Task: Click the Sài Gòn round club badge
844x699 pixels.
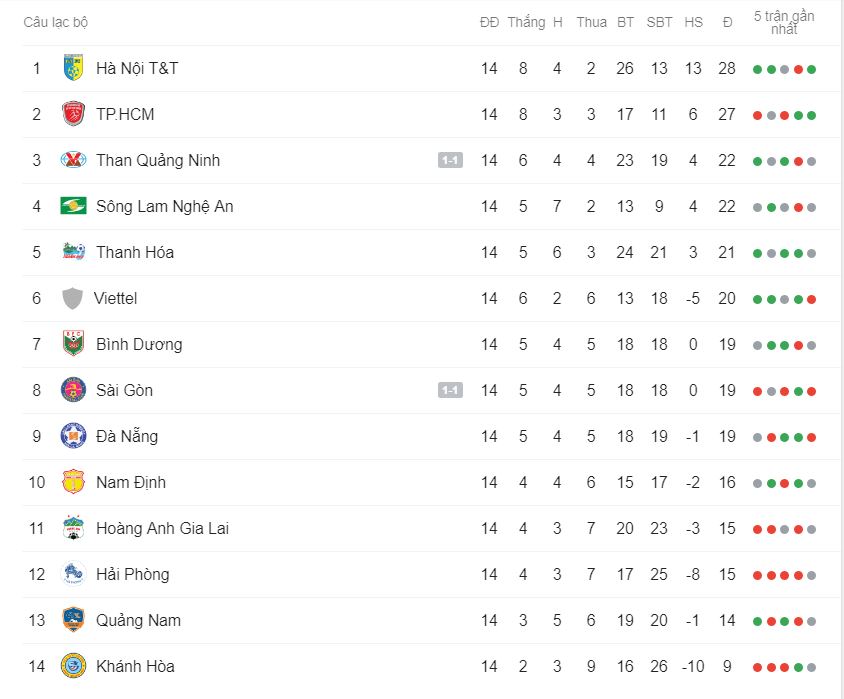Action: tap(73, 390)
